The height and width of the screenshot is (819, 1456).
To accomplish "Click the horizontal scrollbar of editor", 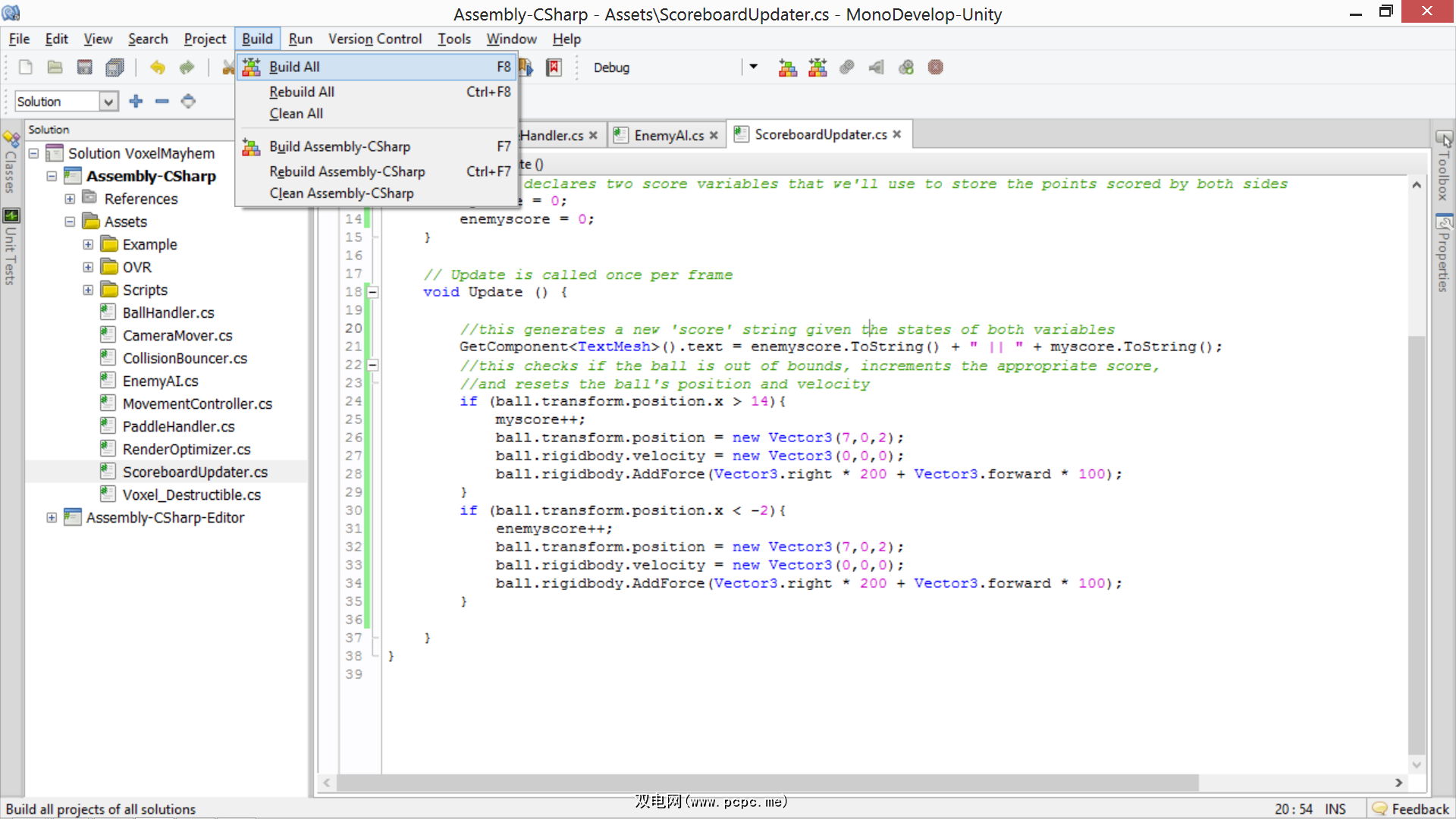I will (766, 782).
